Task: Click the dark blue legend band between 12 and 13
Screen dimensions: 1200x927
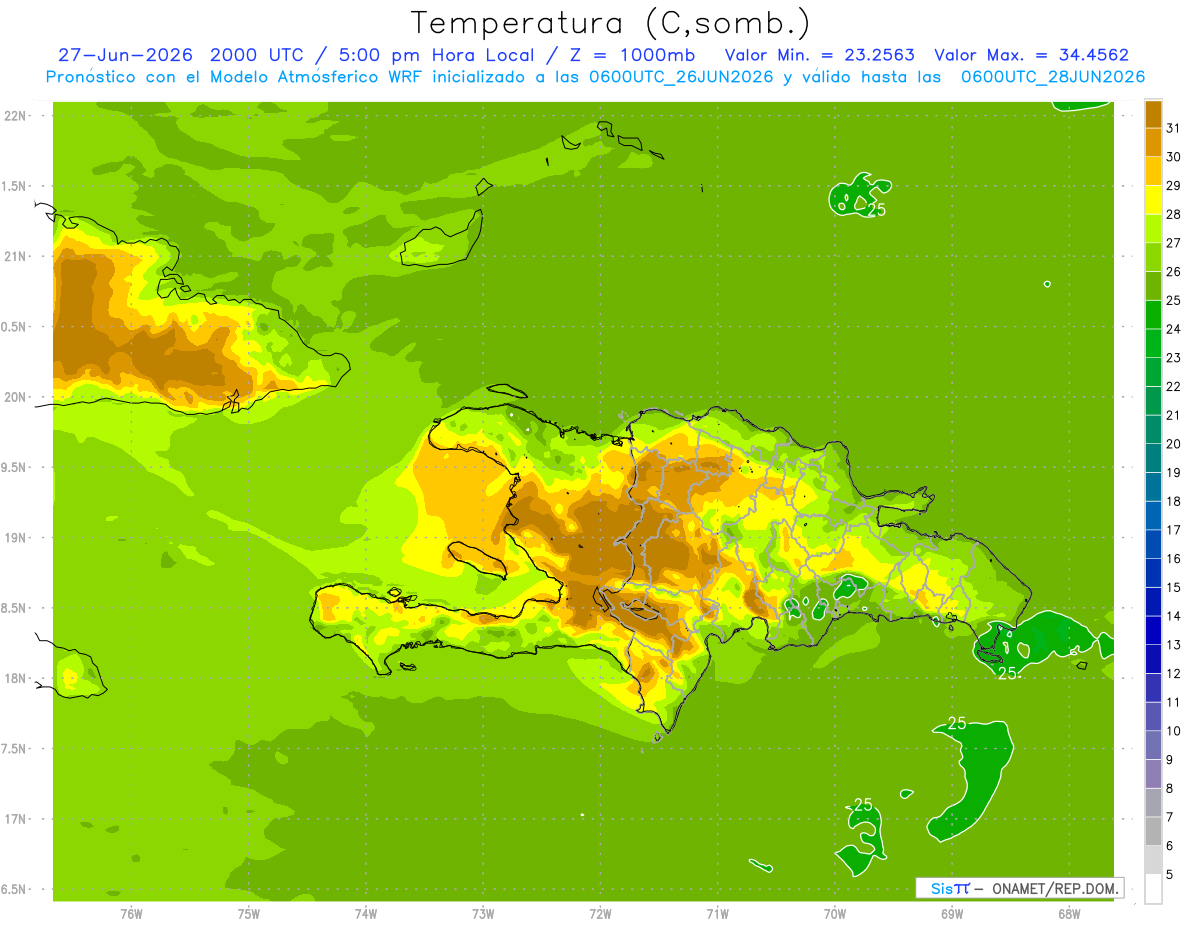Action: click(1153, 659)
